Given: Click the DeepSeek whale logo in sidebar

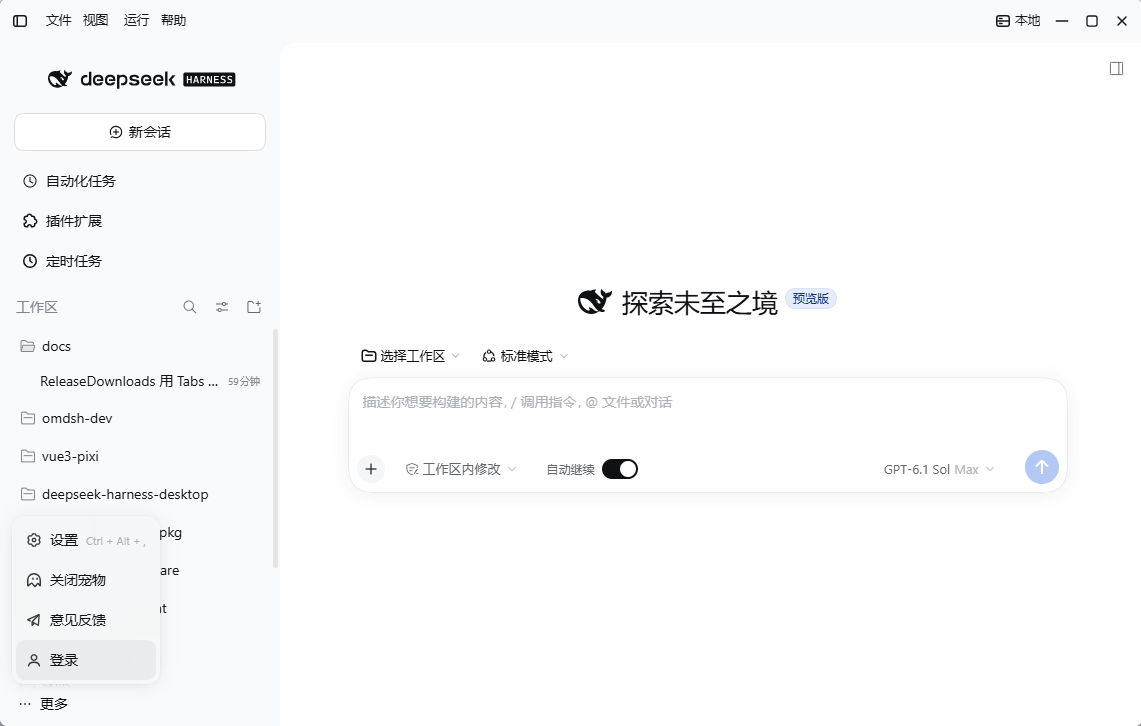Looking at the screenshot, I should (60, 79).
